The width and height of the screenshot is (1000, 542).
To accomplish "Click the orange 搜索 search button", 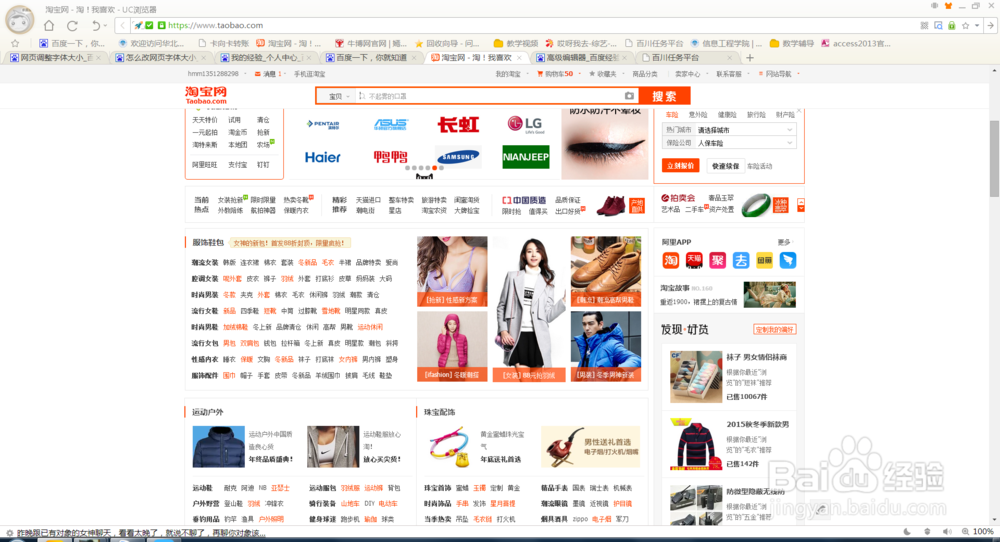I will [664, 96].
